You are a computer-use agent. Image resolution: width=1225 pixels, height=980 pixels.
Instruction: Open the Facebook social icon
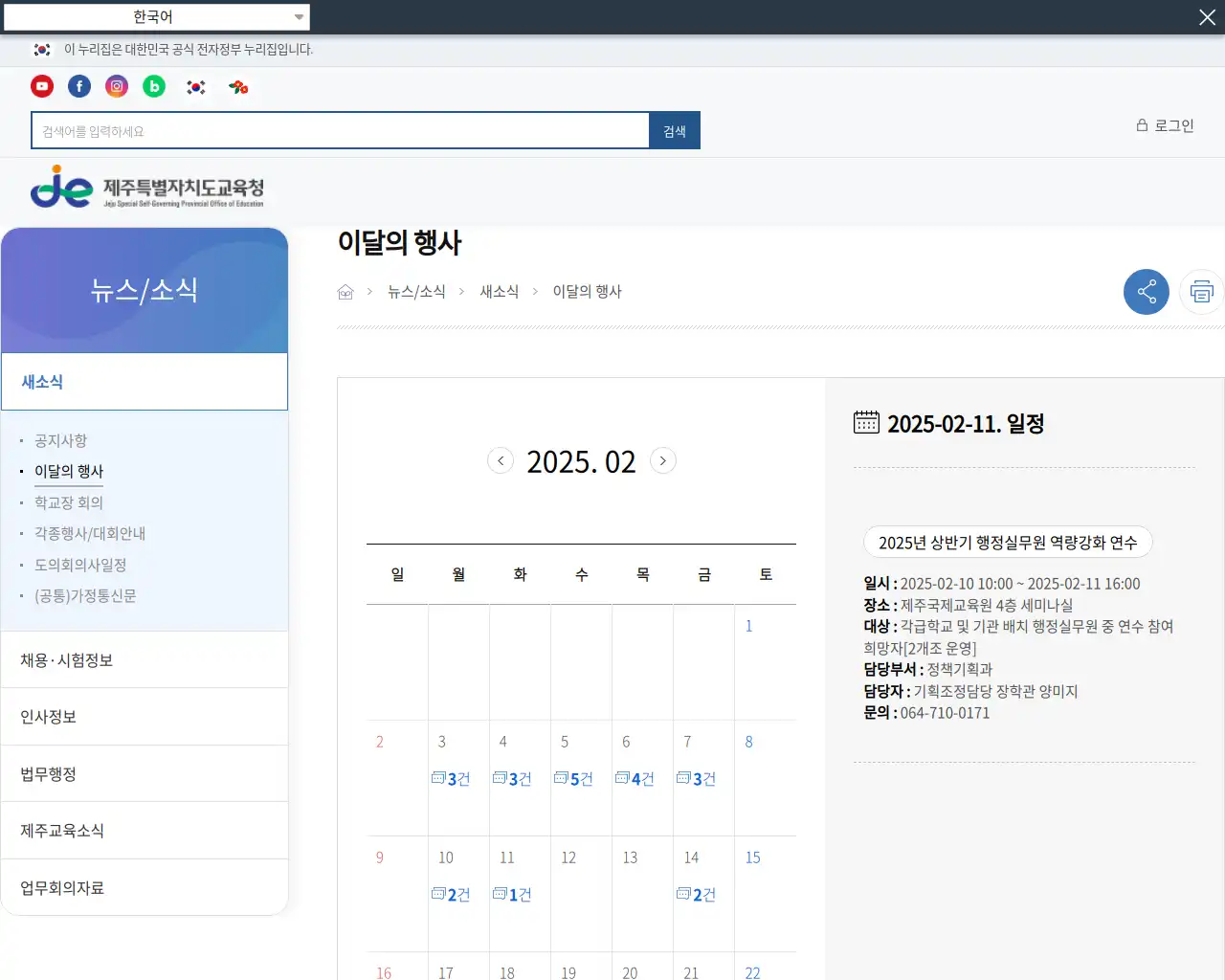click(x=79, y=87)
